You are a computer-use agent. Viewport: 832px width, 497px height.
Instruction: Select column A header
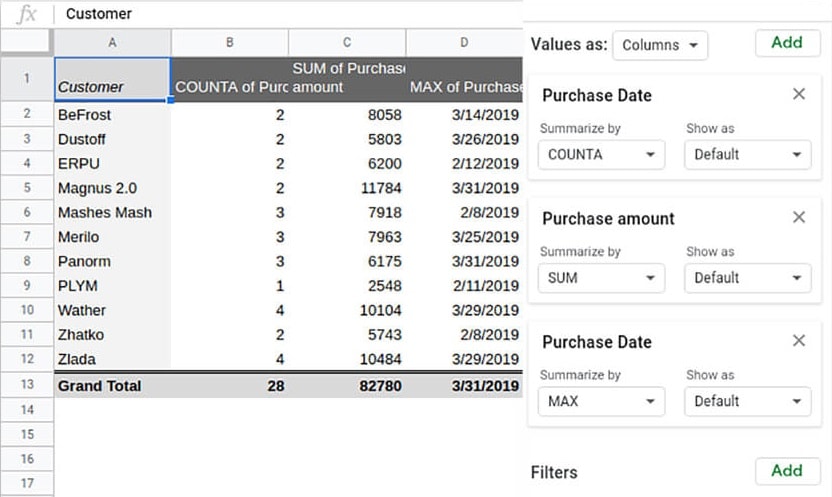pyautogui.click(x=112, y=42)
